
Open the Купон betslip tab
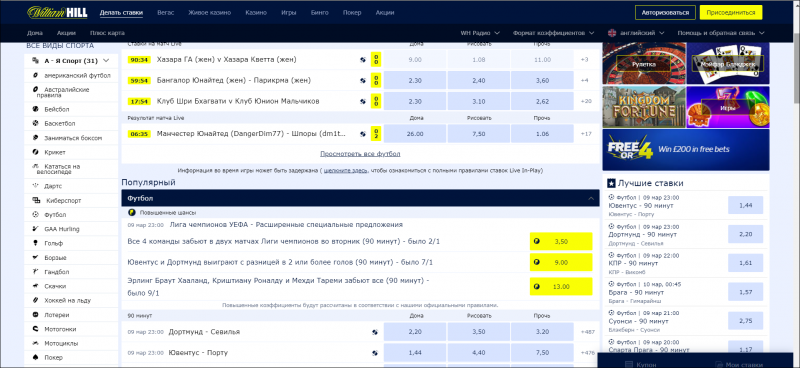click(x=641, y=364)
